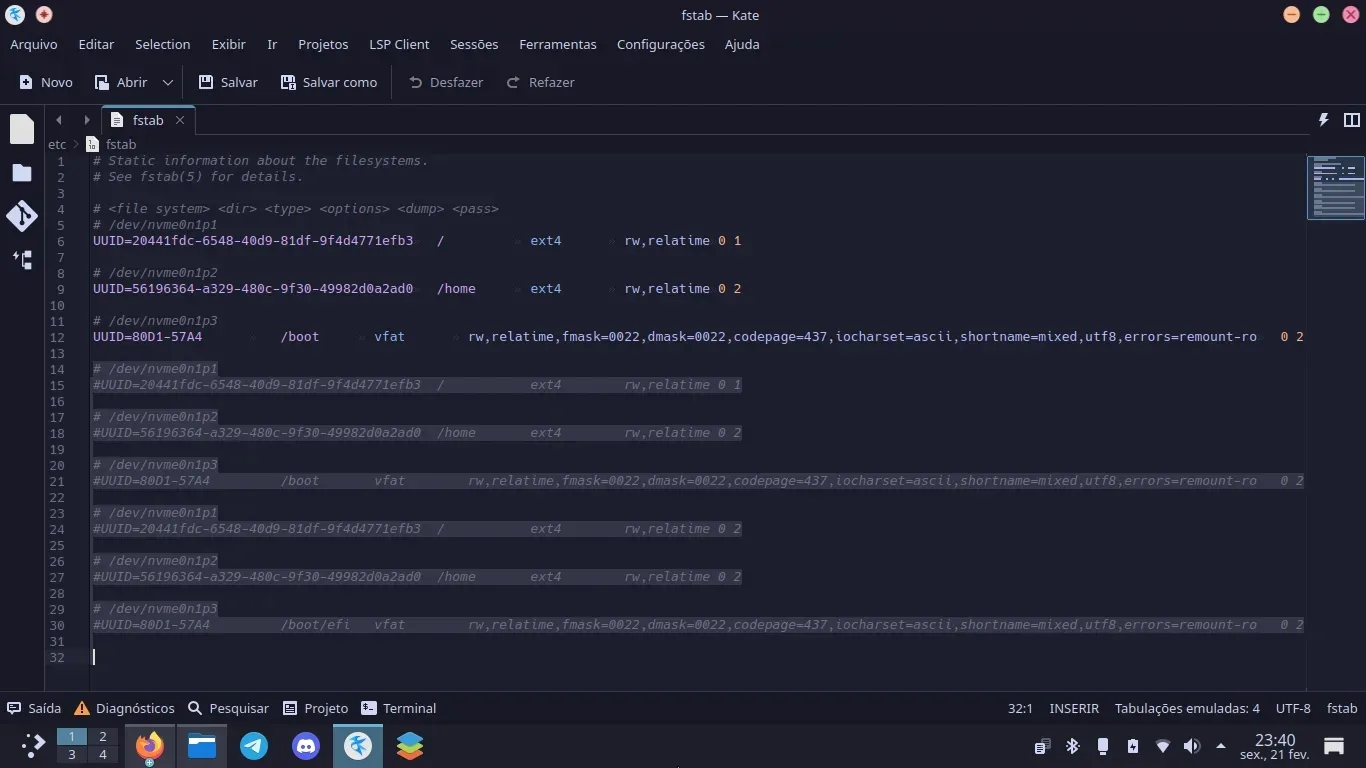Open the Git sidebar panel icon
This screenshot has height=768, width=1366.
(22, 216)
